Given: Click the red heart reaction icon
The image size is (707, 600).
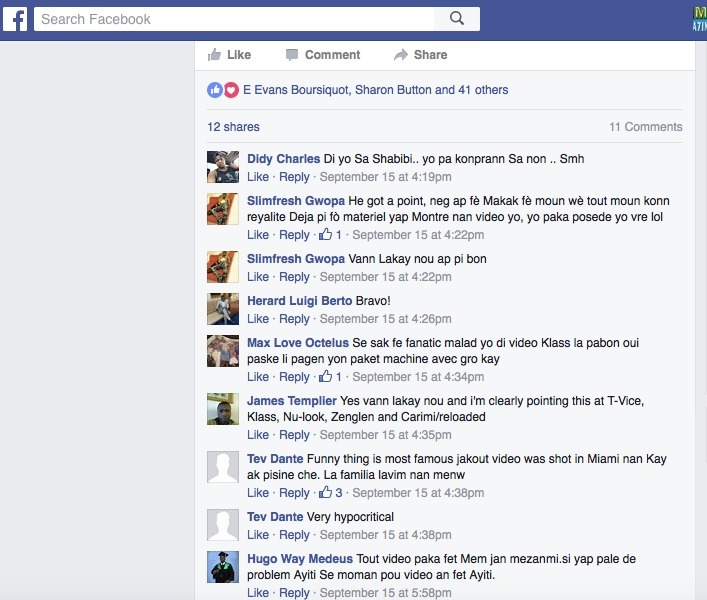Looking at the screenshot, I should point(231,90).
